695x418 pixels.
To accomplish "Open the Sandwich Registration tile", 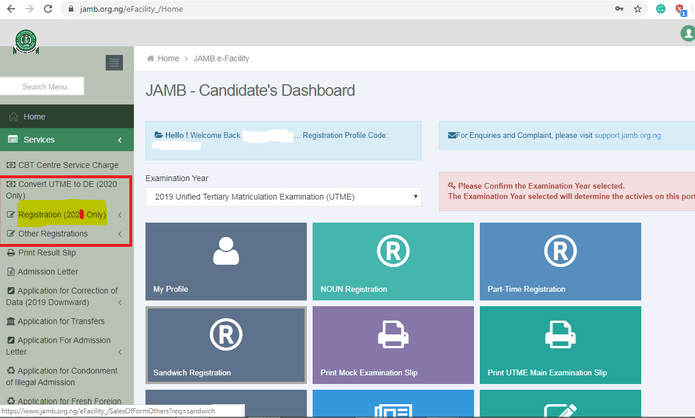I will tap(226, 345).
